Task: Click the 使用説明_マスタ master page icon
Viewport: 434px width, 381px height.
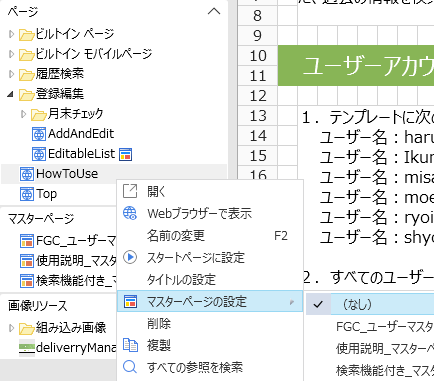Action: pyautogui.click(x=27, y=261)
